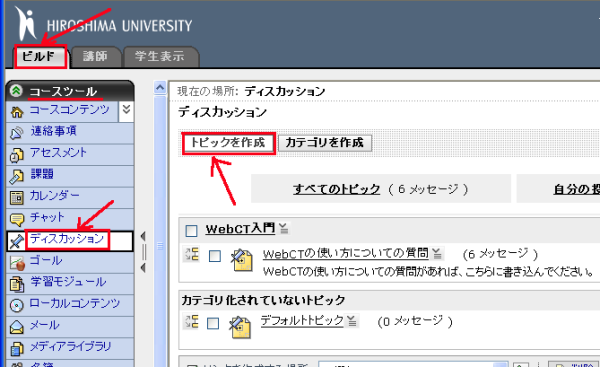Open ローカルコンテンツ tool
Viewport: 600px width, 367px height.
tap(75, 303)
